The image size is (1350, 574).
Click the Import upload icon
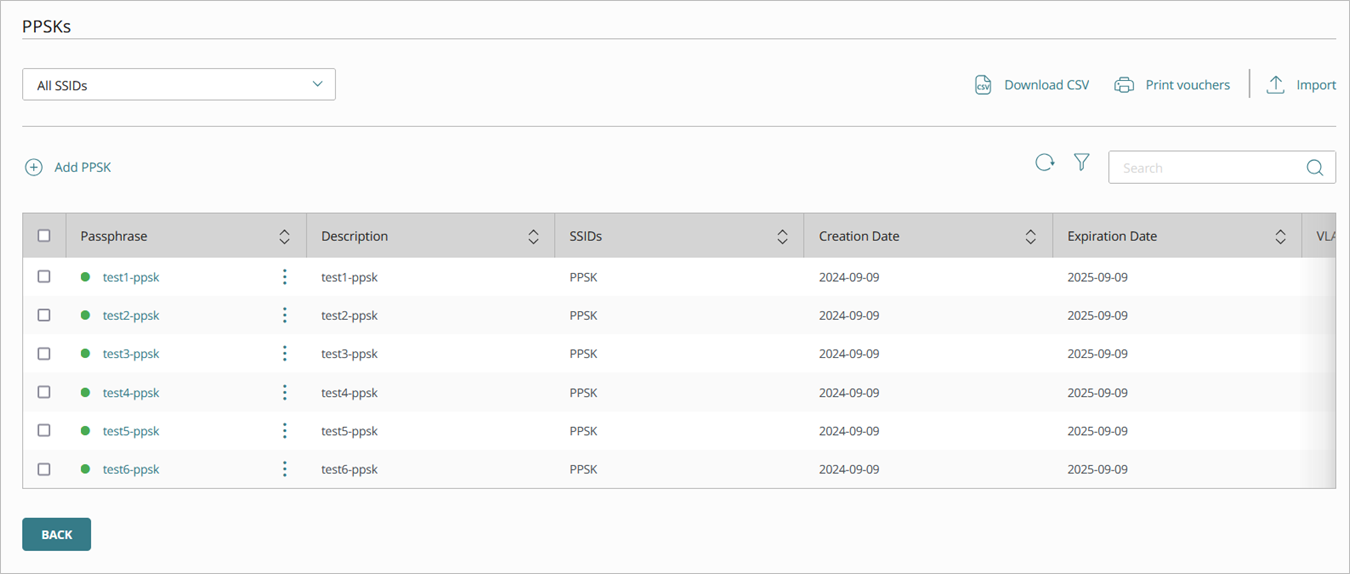1275,85
